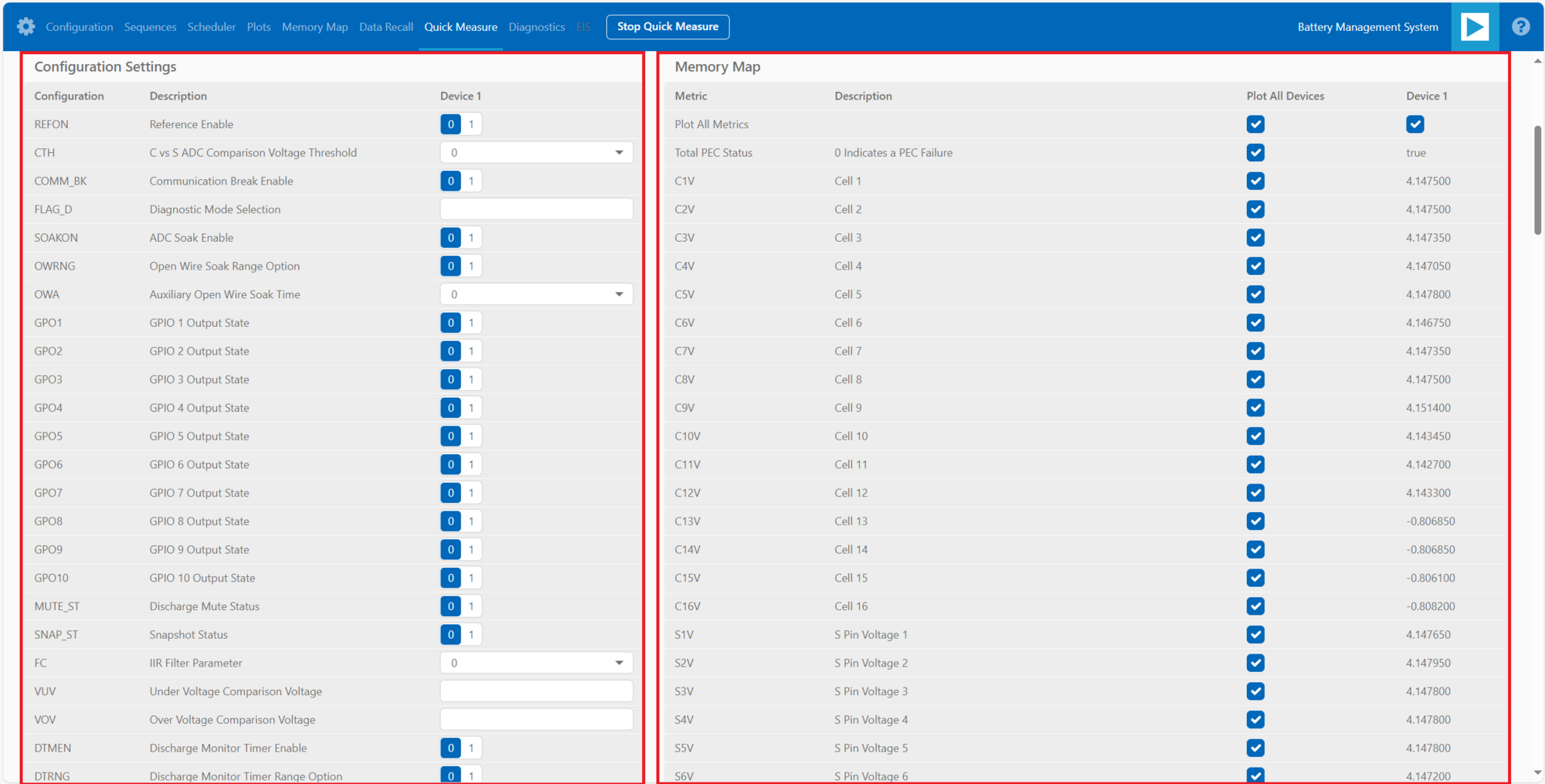Click the VUV Under Voltage input field
Screen dimensions: 1545x784
pos(536,691)
